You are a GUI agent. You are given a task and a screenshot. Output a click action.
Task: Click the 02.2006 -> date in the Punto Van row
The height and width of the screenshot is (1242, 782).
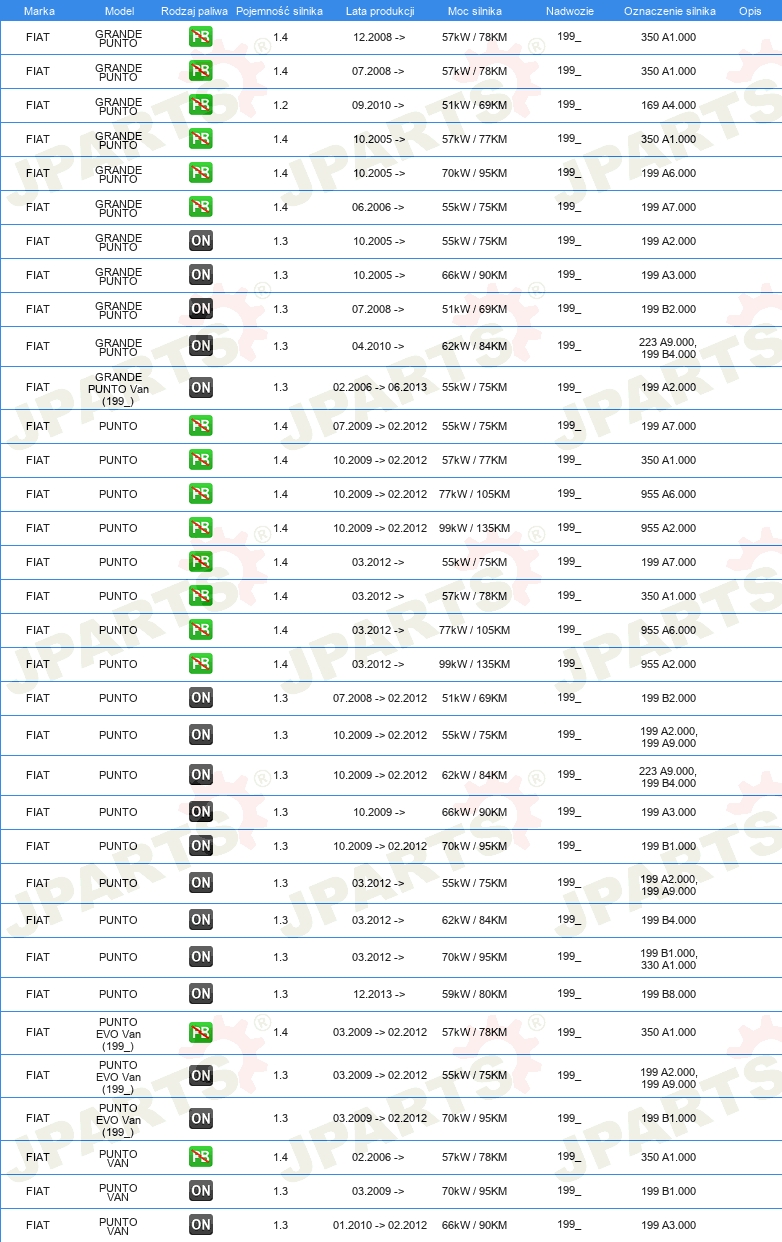tap(379, 1157)
